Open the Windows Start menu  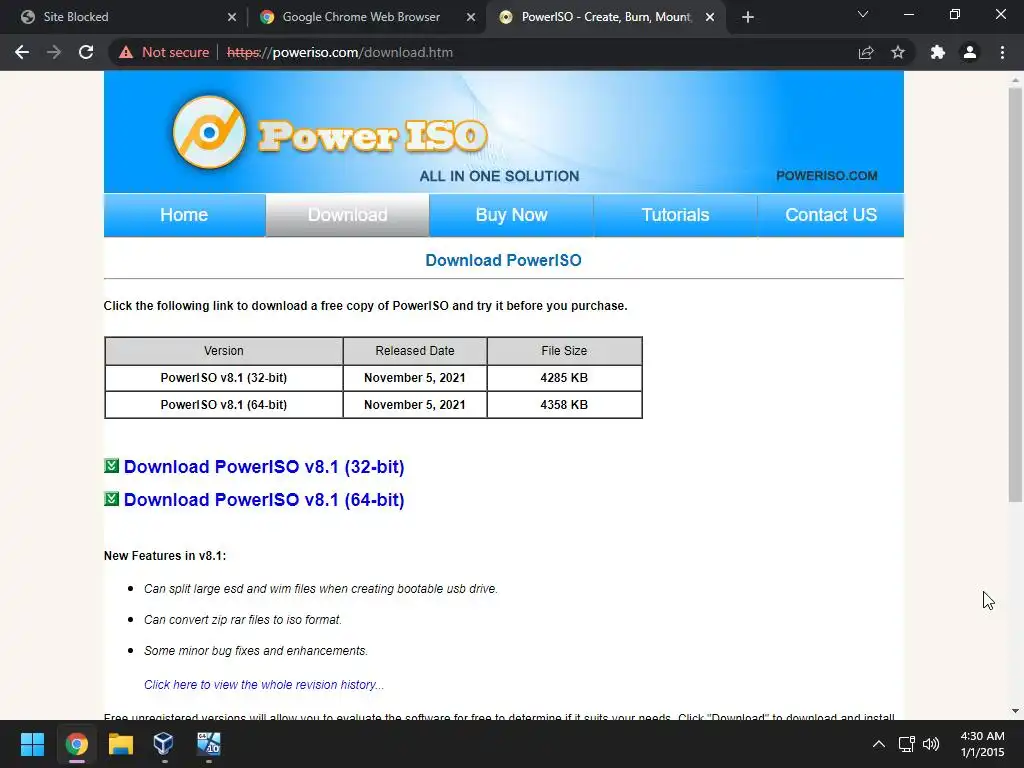pyautogui.click(x=32, y=744)
